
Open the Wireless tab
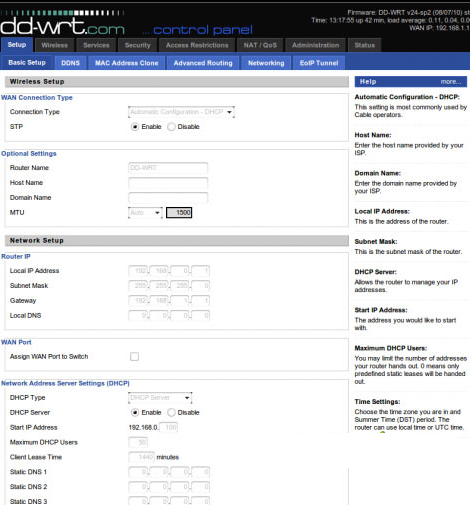pyautogui.click(x=55, y=45)
